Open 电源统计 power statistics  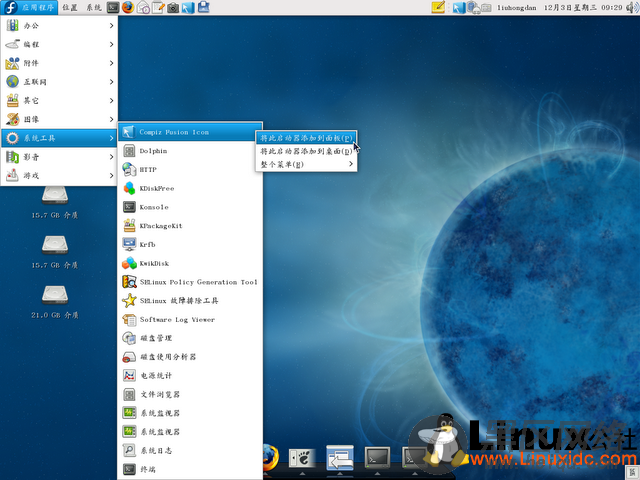click(x=190, y=376)
